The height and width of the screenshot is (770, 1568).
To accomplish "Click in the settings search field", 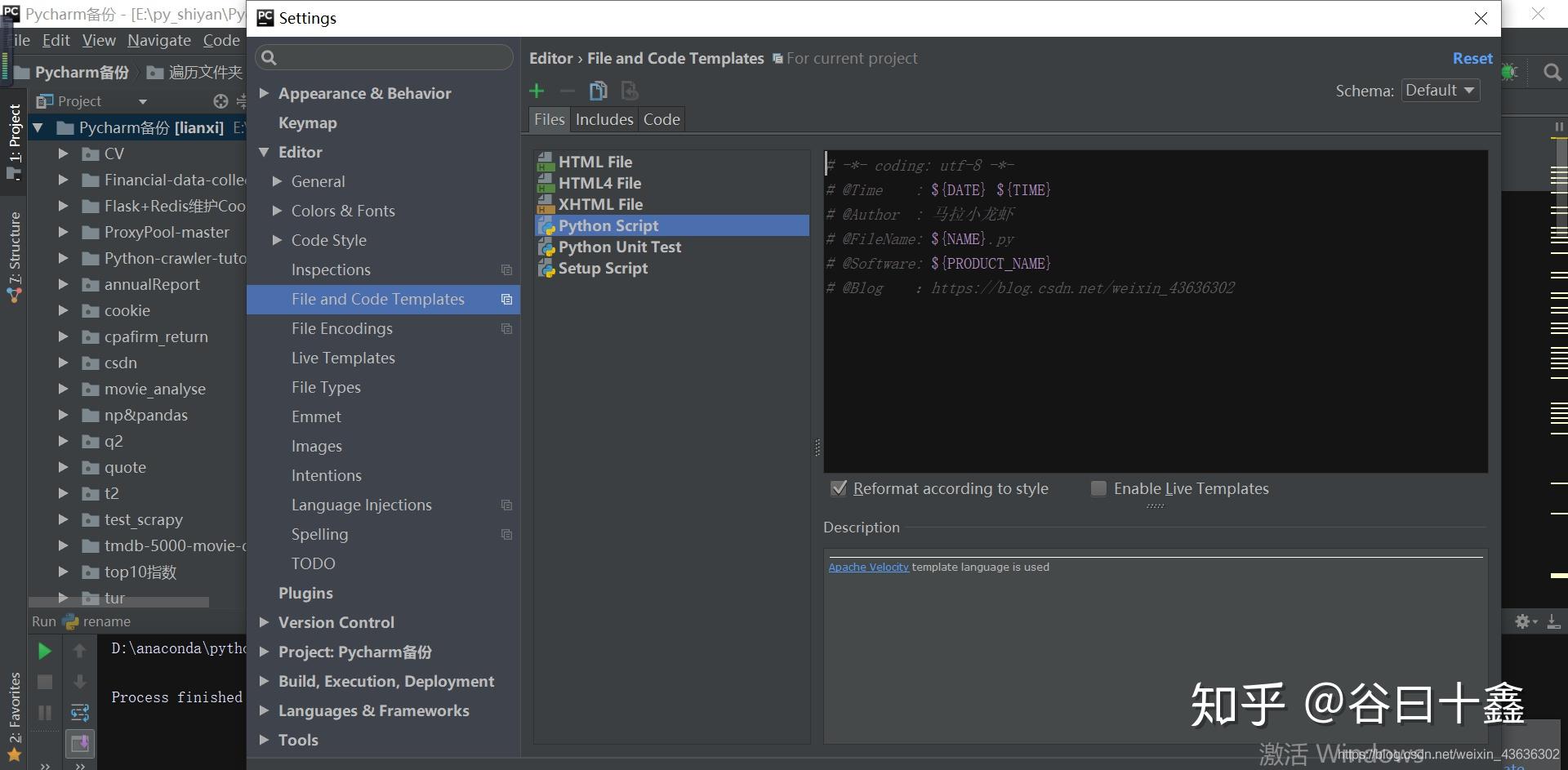I will coord(384,58).
